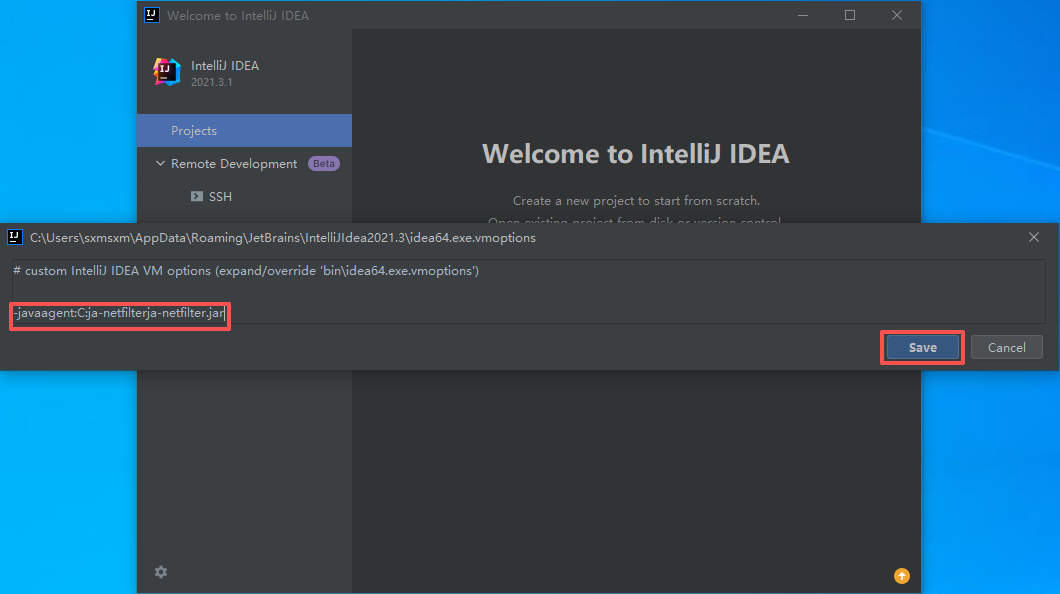Click the IntelliJ icon in Welcome title bar
1060x594 pixels.
pyautogui.click(x=152, y=15)
